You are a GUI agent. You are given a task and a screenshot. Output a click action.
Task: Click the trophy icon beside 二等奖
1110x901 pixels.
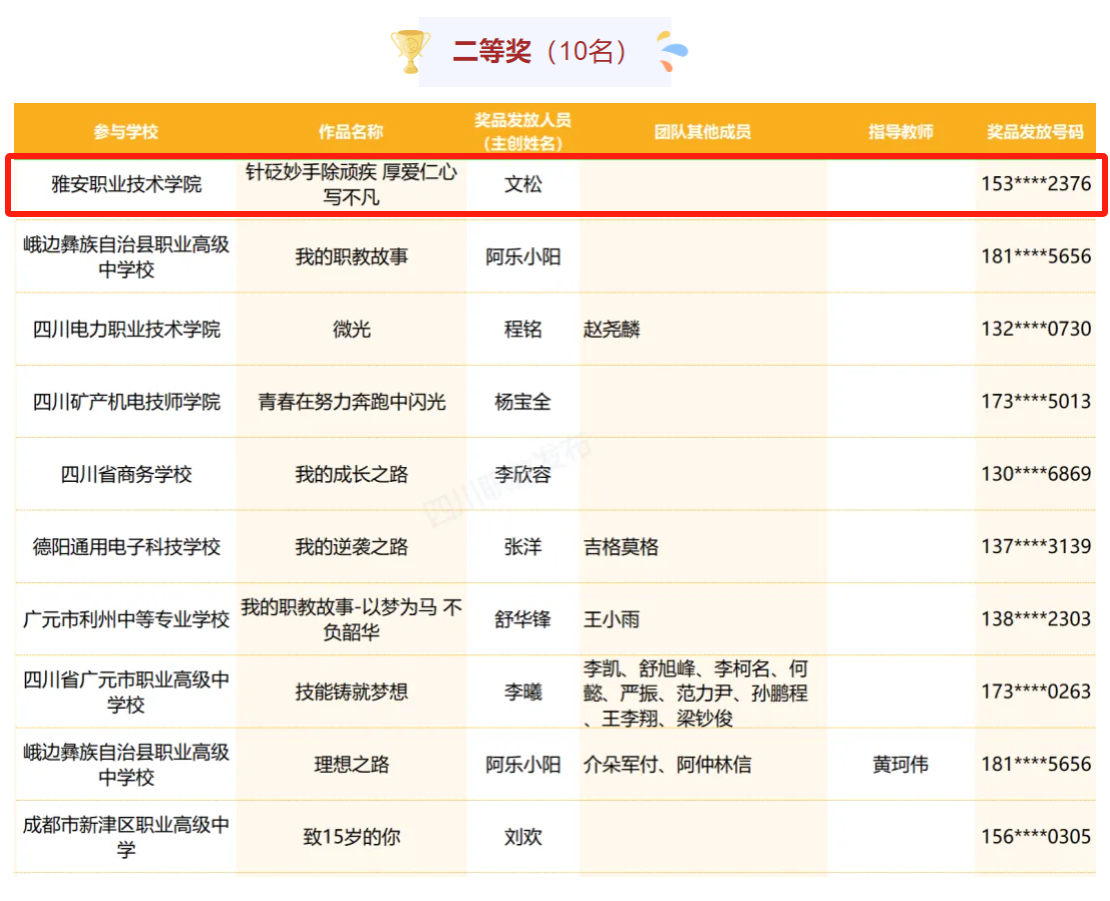410,51
